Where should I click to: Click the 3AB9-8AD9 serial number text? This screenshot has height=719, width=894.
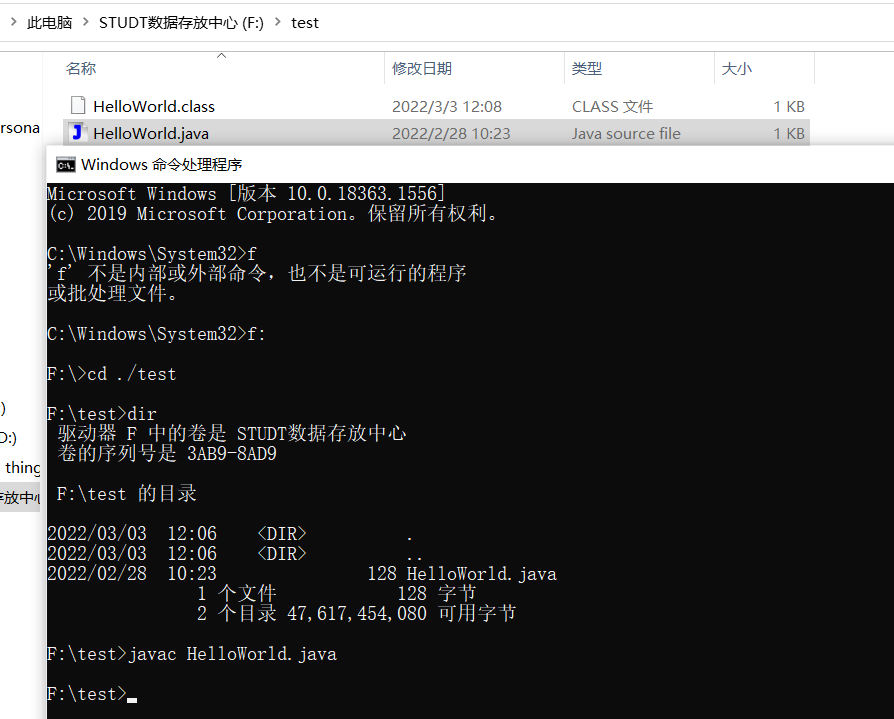[x=231, y=454]
